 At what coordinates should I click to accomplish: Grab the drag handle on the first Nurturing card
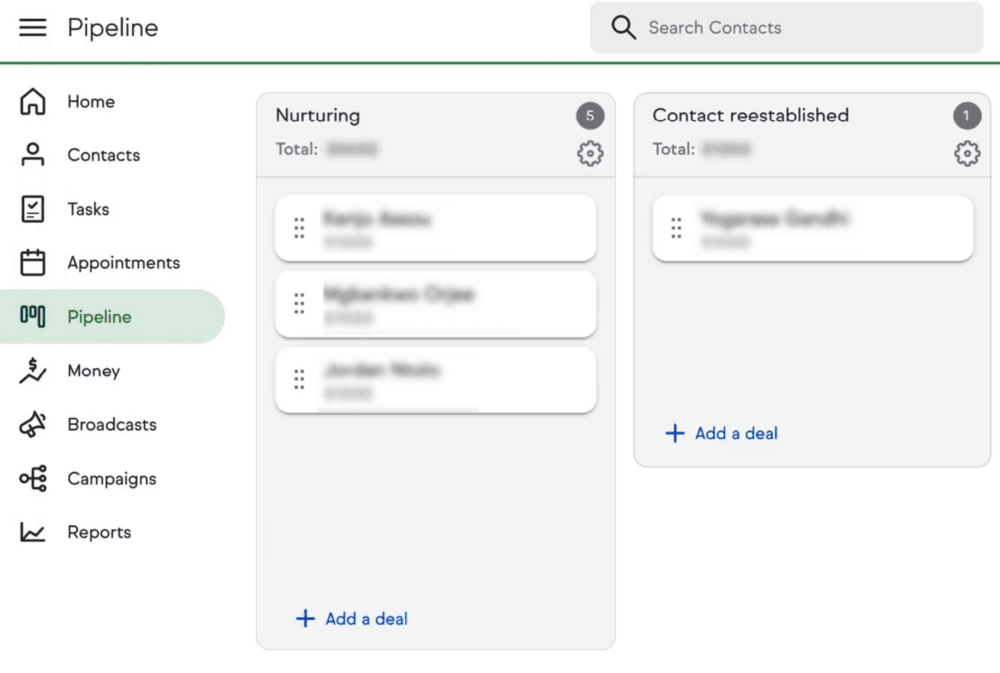tap(299, 228)
